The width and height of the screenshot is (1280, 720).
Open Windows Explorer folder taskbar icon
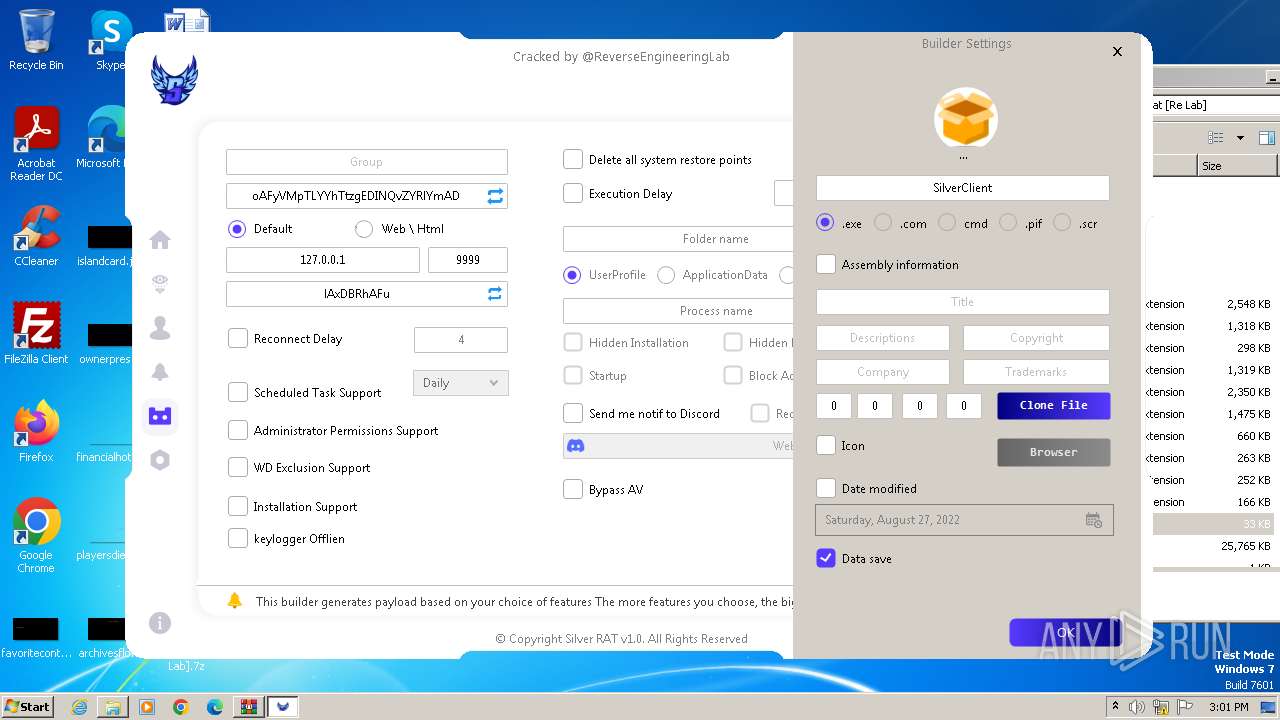[x=113, y=707]
